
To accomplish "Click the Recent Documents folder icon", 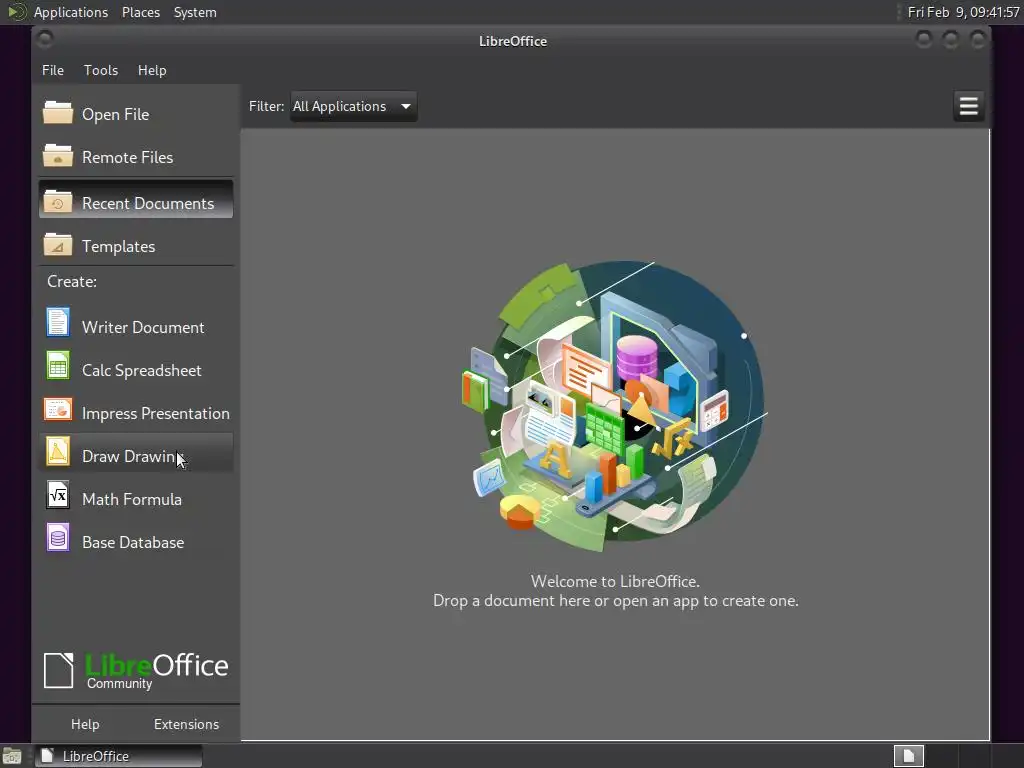I will coord(57,202).
